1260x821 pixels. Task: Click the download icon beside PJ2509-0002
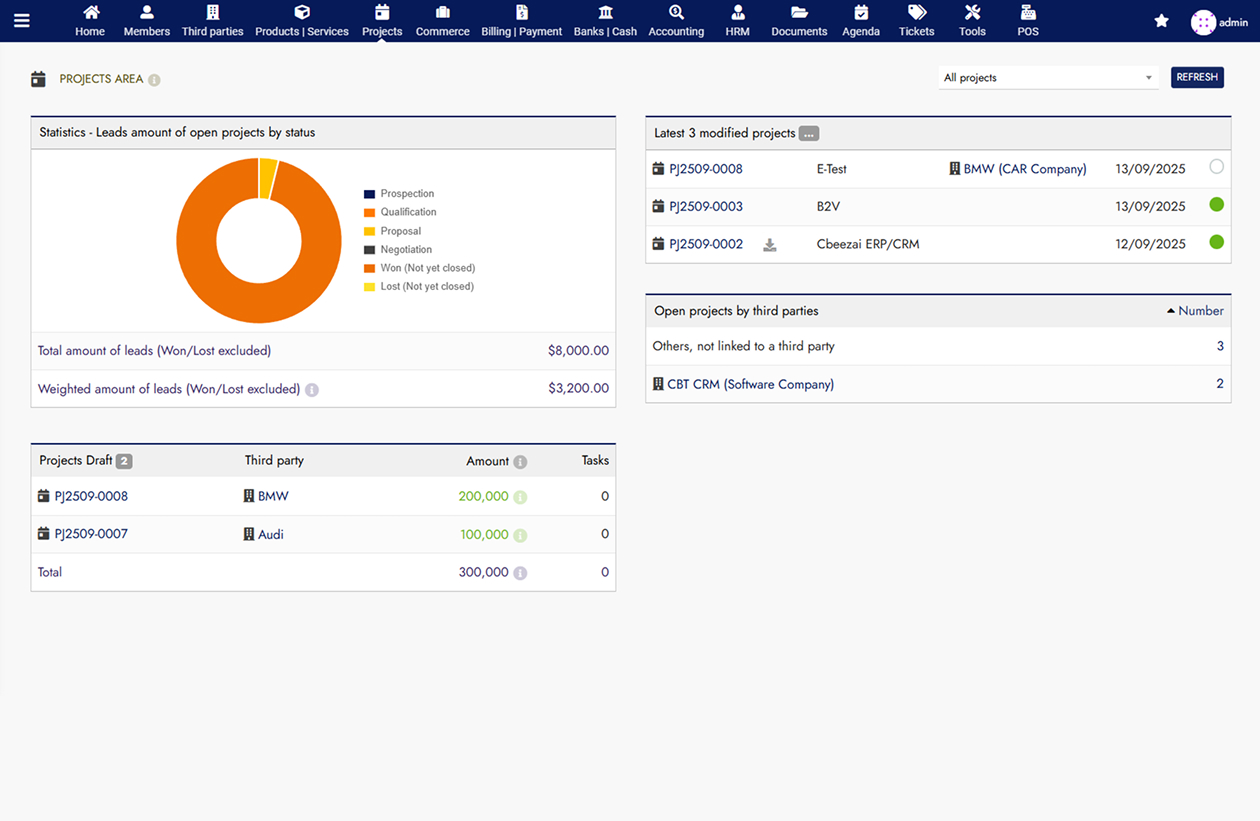coord(770,245)
